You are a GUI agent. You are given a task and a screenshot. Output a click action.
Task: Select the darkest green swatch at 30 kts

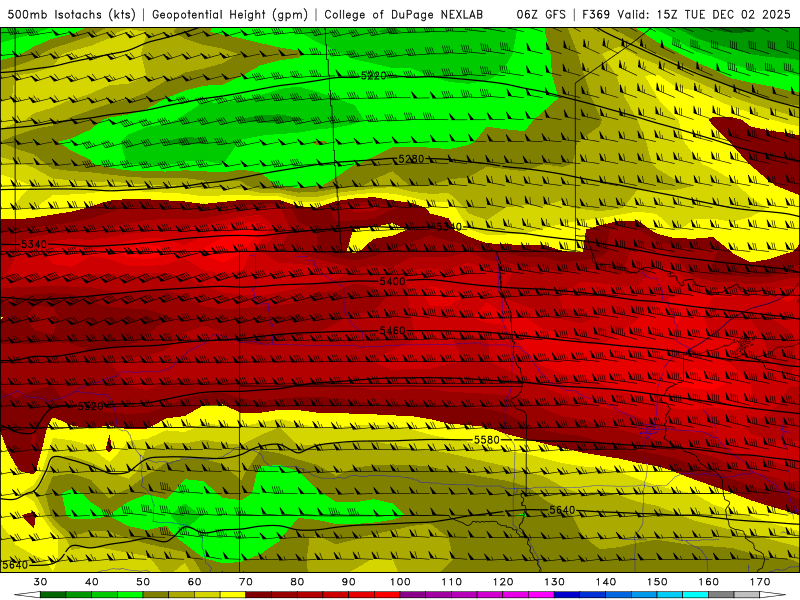click(x=53, y=595)
